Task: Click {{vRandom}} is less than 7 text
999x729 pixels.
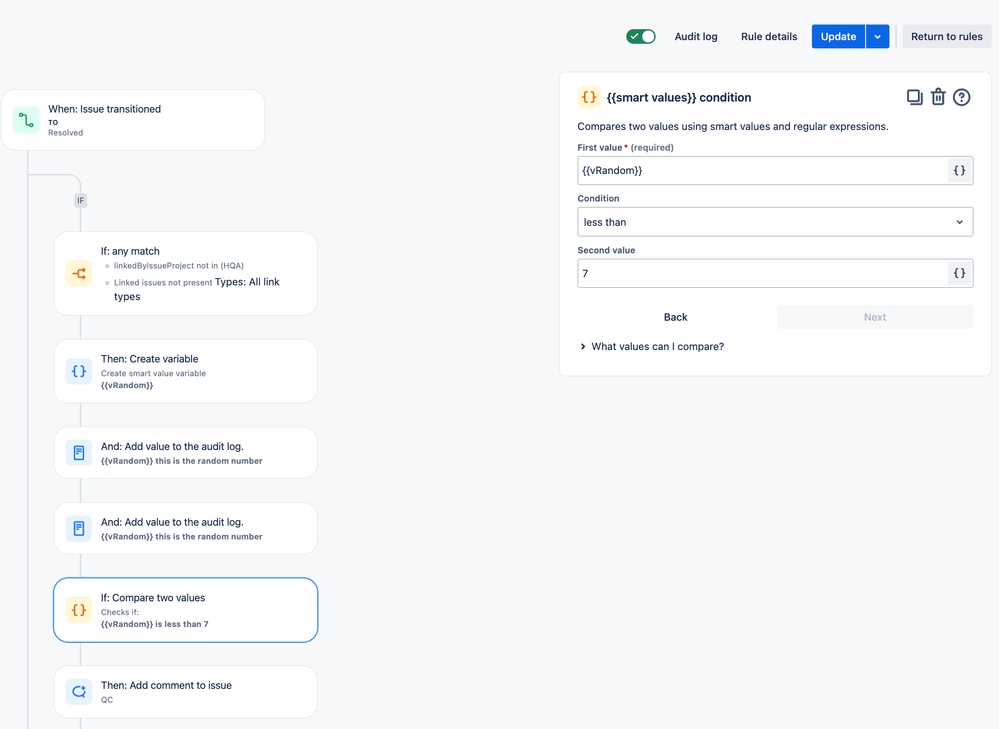Action: click(154, 624)
